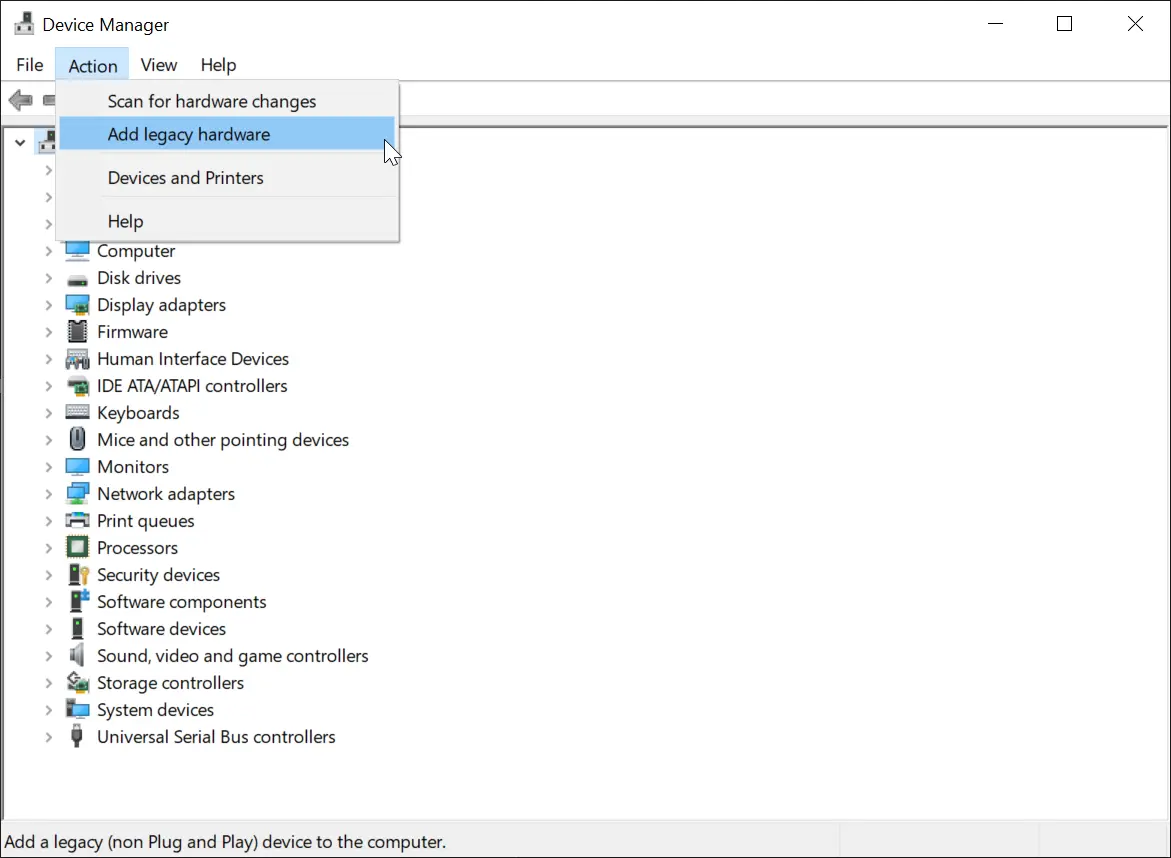
Task: Select the System devices label
Action: (155, 710)
